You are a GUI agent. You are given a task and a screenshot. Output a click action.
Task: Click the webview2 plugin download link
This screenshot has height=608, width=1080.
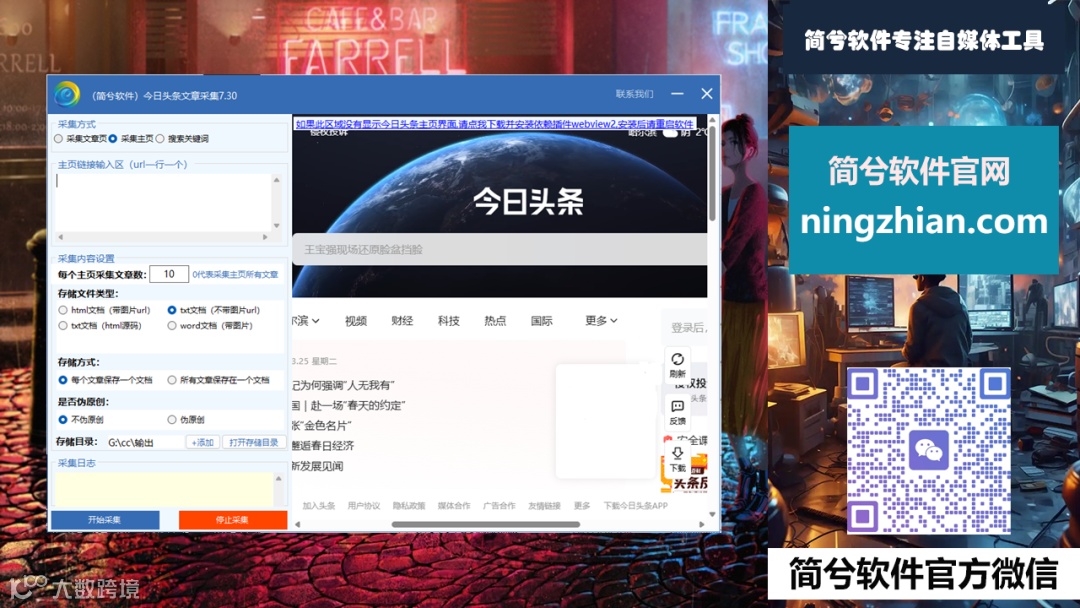tap(495, 124)
